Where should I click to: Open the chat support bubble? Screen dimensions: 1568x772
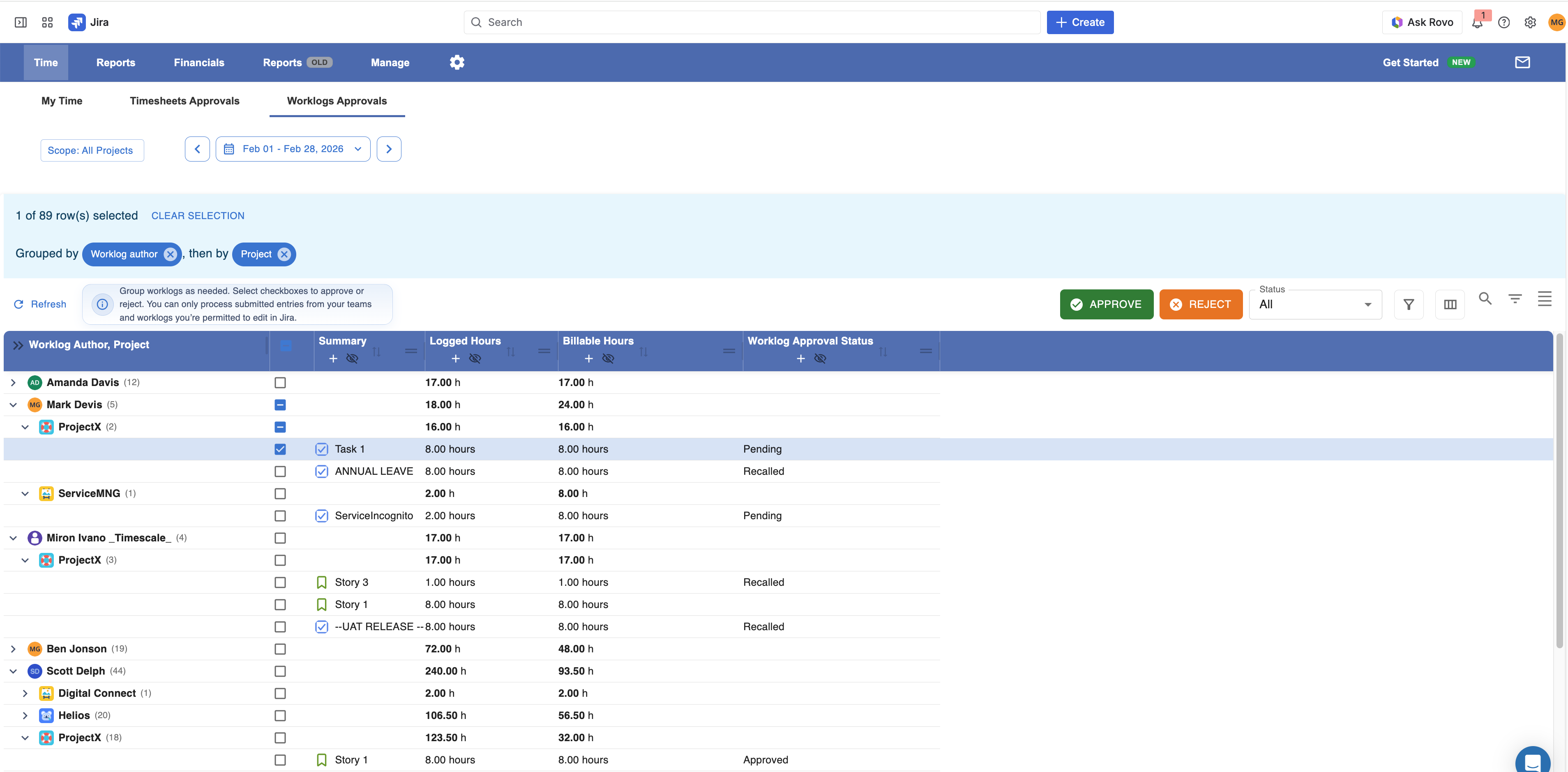coord(1533,761)
